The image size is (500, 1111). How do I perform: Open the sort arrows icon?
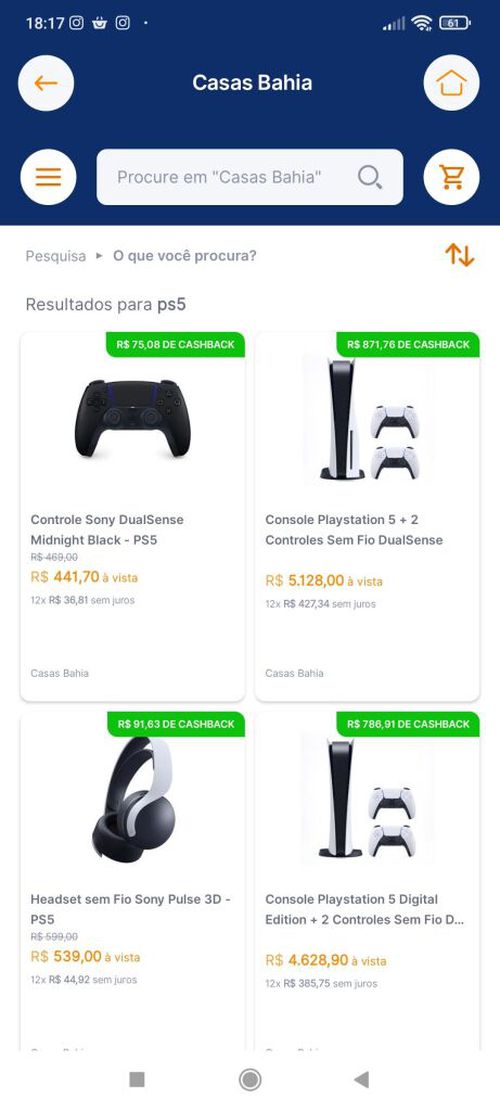(460, 255)
